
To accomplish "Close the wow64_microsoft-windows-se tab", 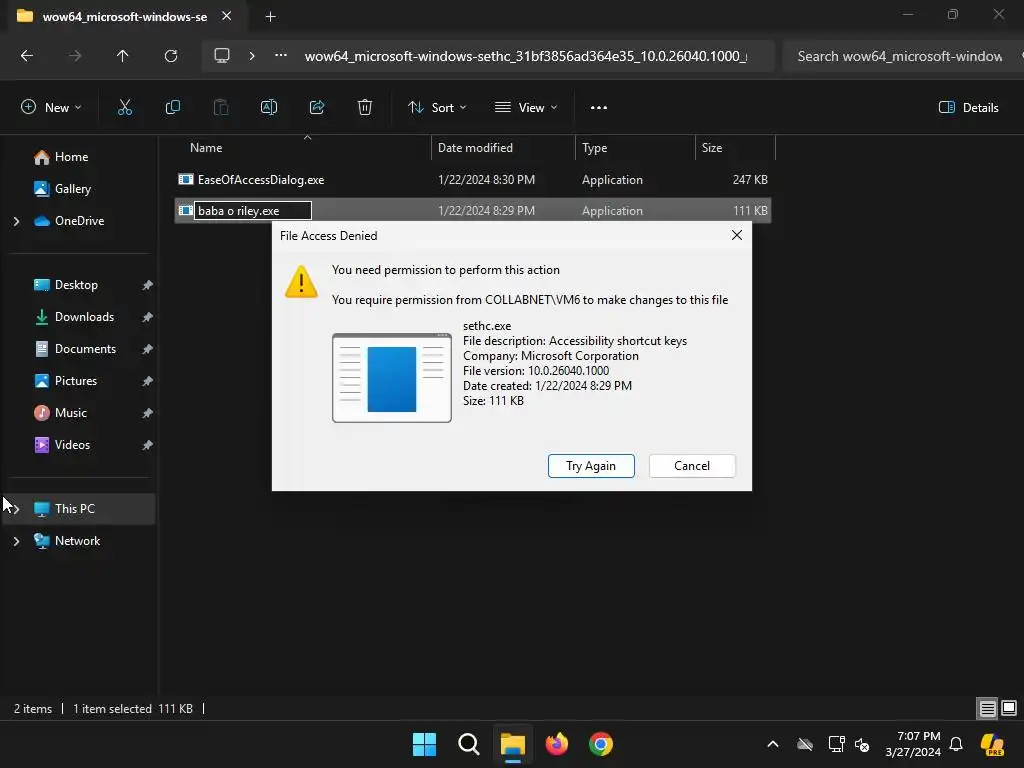I will click(227, 16).
